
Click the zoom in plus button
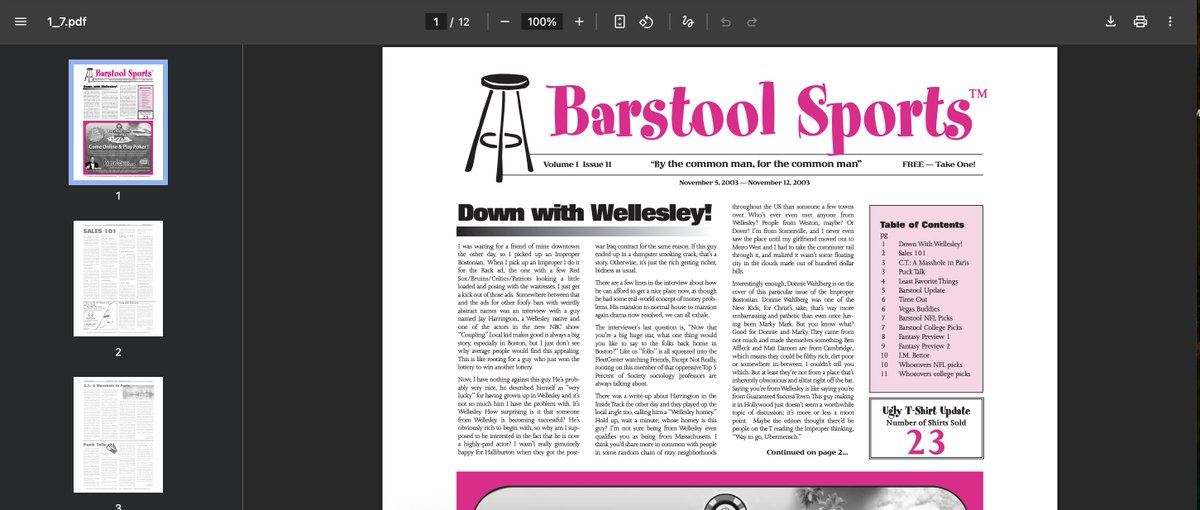point(579,22)
